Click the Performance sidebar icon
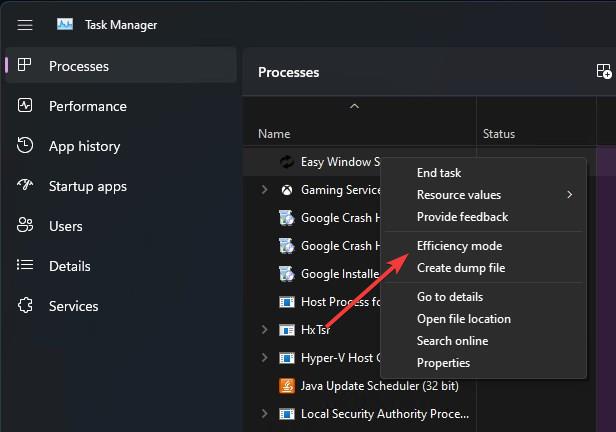Viewport: 616px width, 432px height. point(26,106)
